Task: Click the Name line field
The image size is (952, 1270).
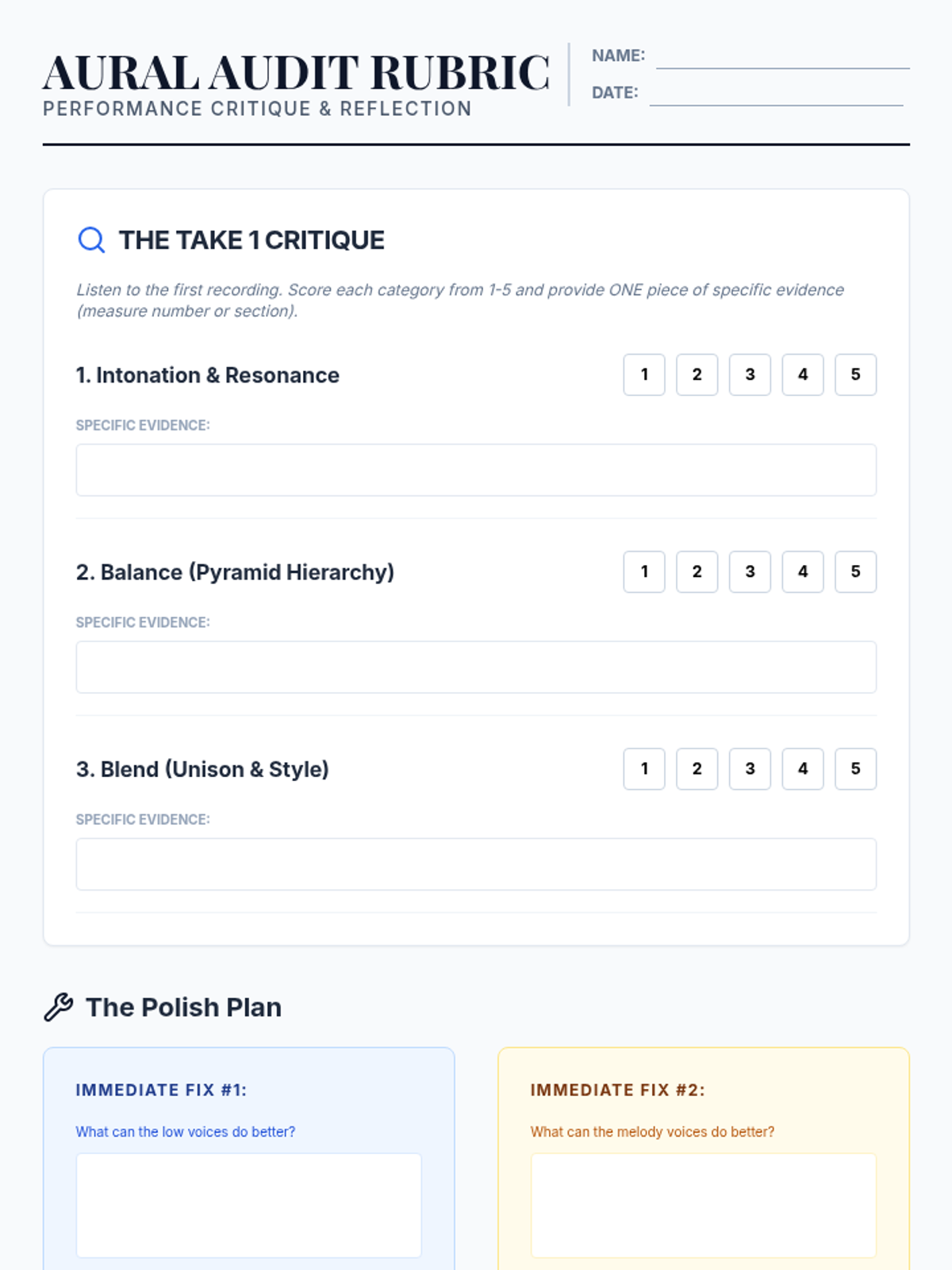Action: (x=782, y=57)
